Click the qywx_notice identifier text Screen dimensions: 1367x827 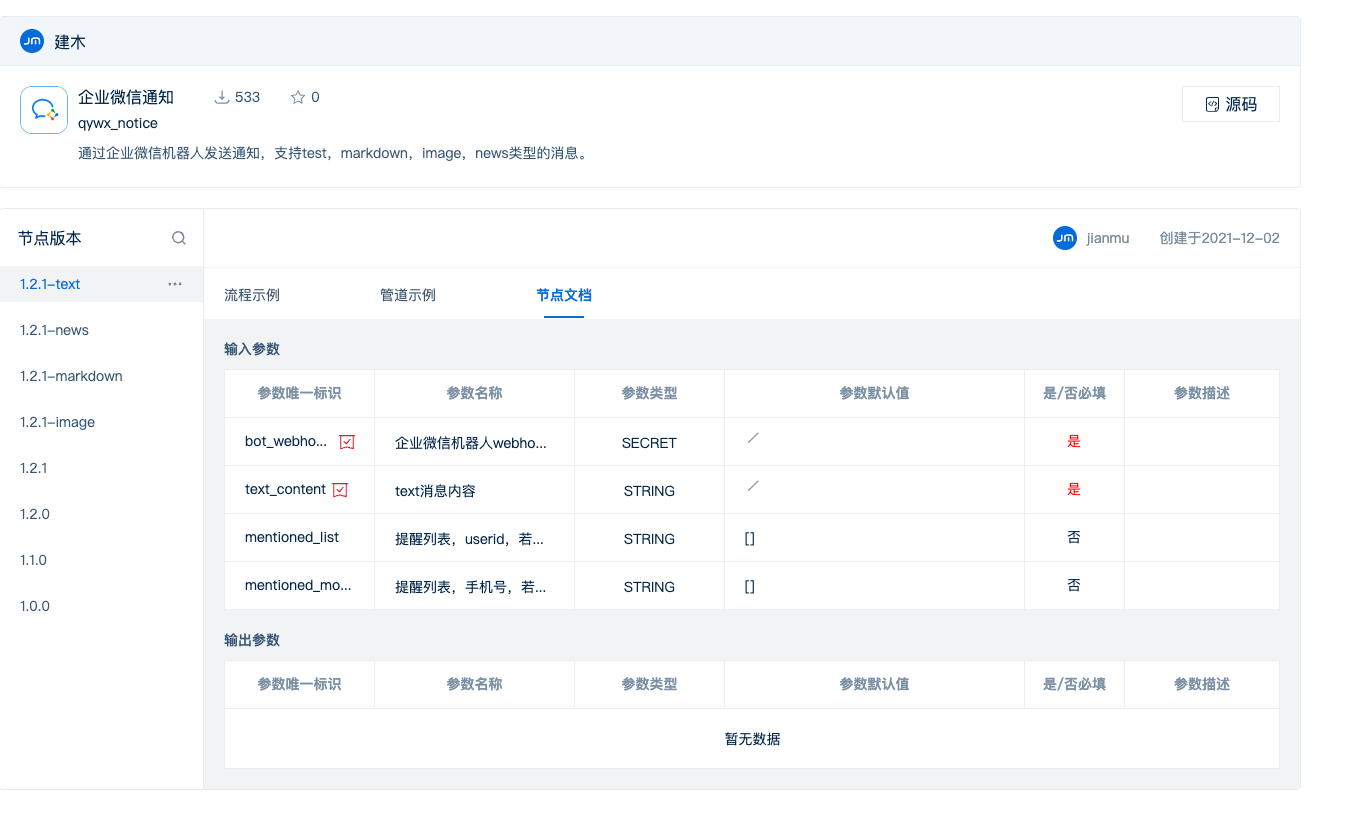[x=118, y=123]
